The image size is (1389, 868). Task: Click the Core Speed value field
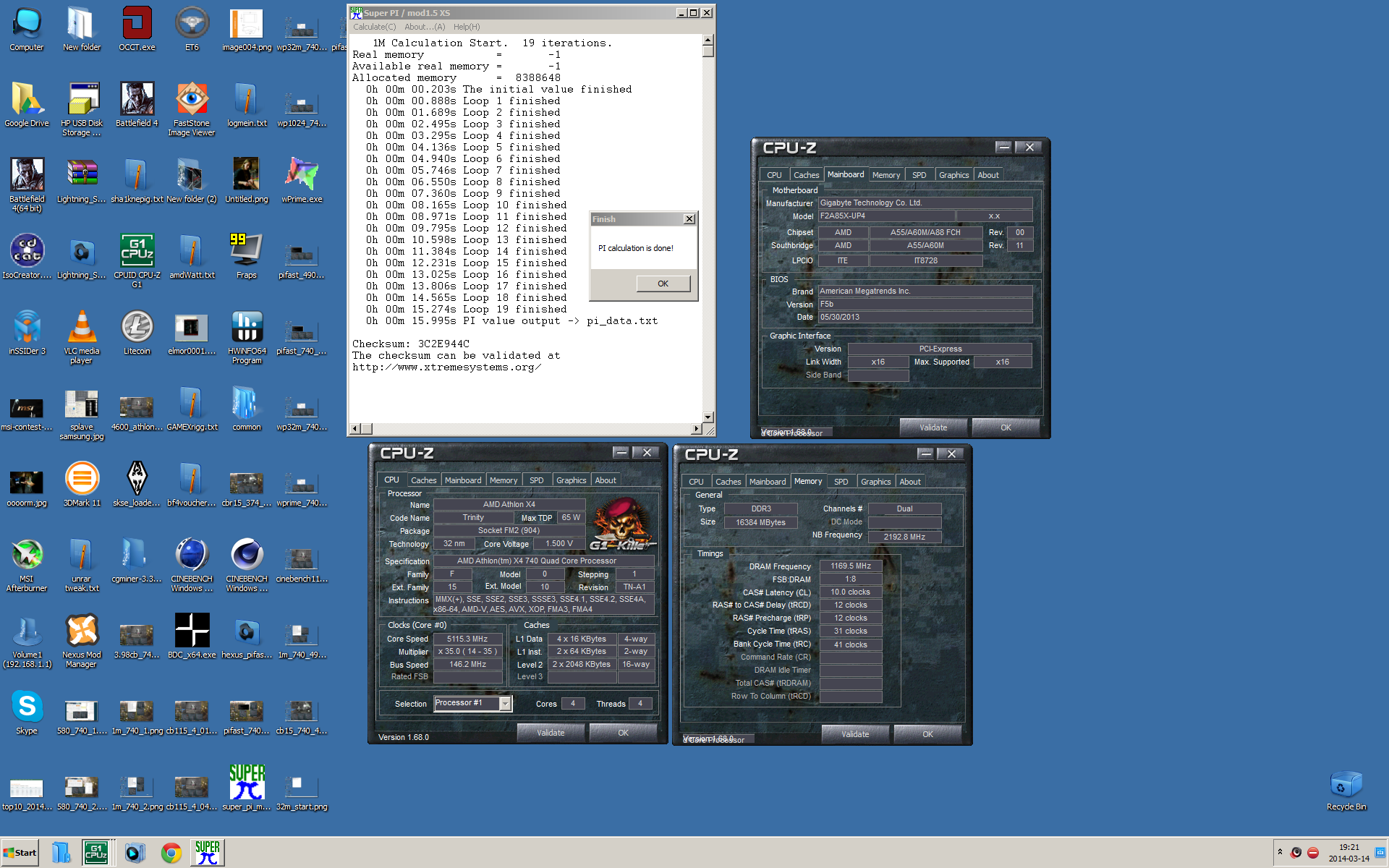click(467, 639)
